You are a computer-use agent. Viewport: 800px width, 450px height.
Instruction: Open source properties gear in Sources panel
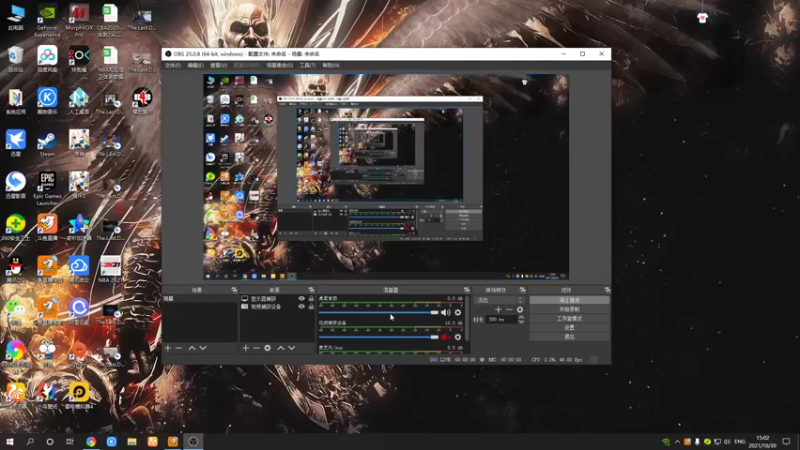pyautogui.click(x=267, y=348)
